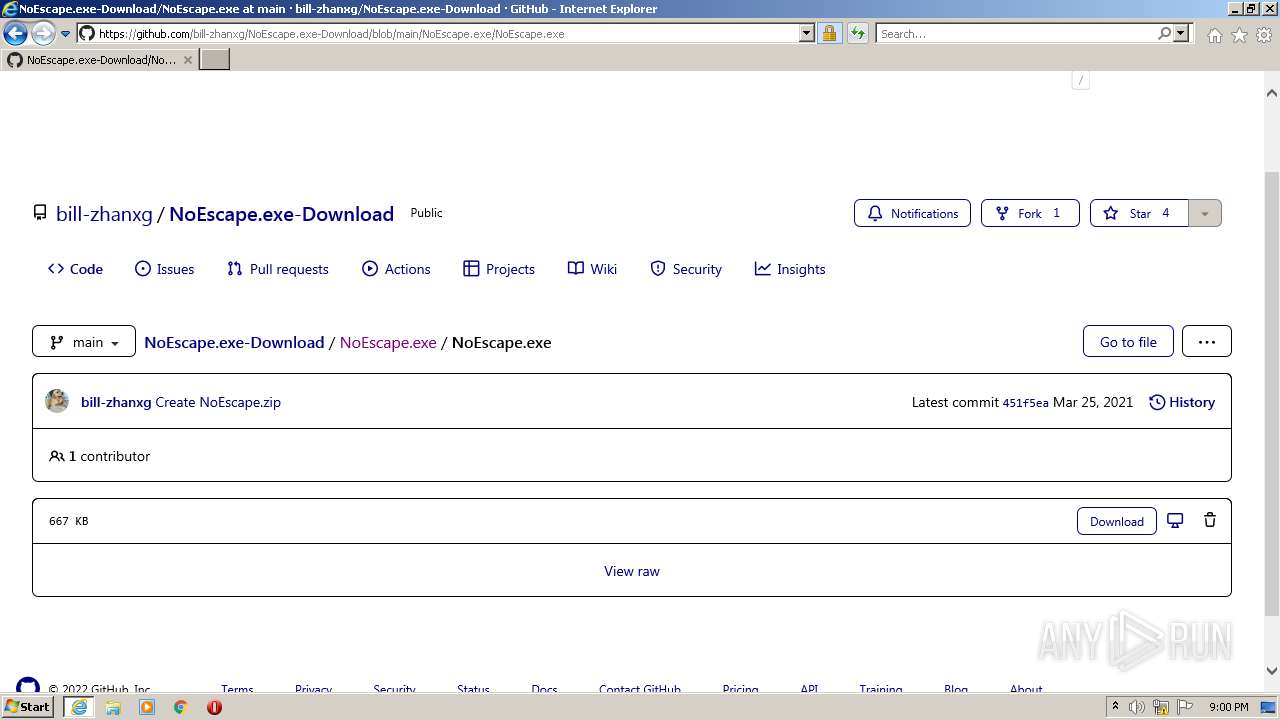Open a new blank tab

(x=215, y=60)
